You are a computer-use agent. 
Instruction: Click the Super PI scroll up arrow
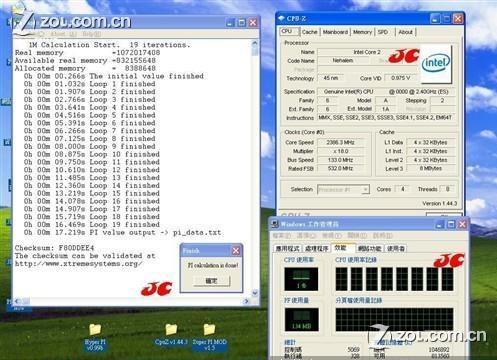[x=255, y=43]
